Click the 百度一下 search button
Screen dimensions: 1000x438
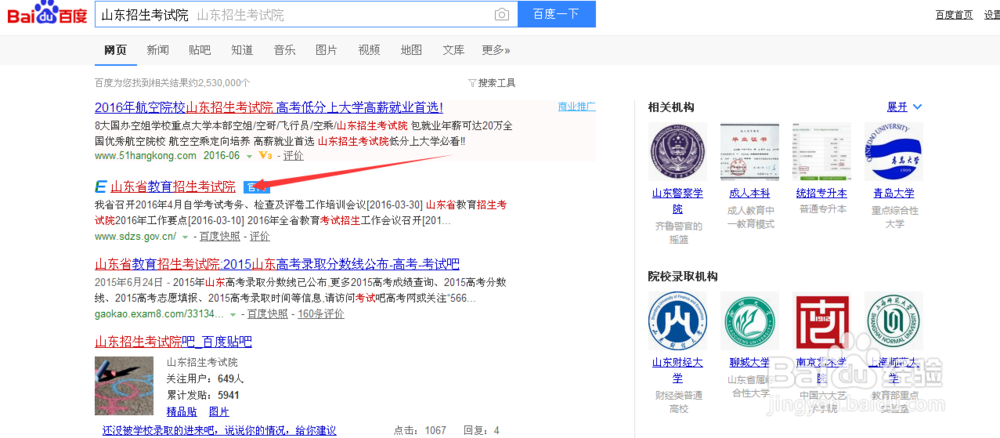pyautogui.click(x=557, y=14)
